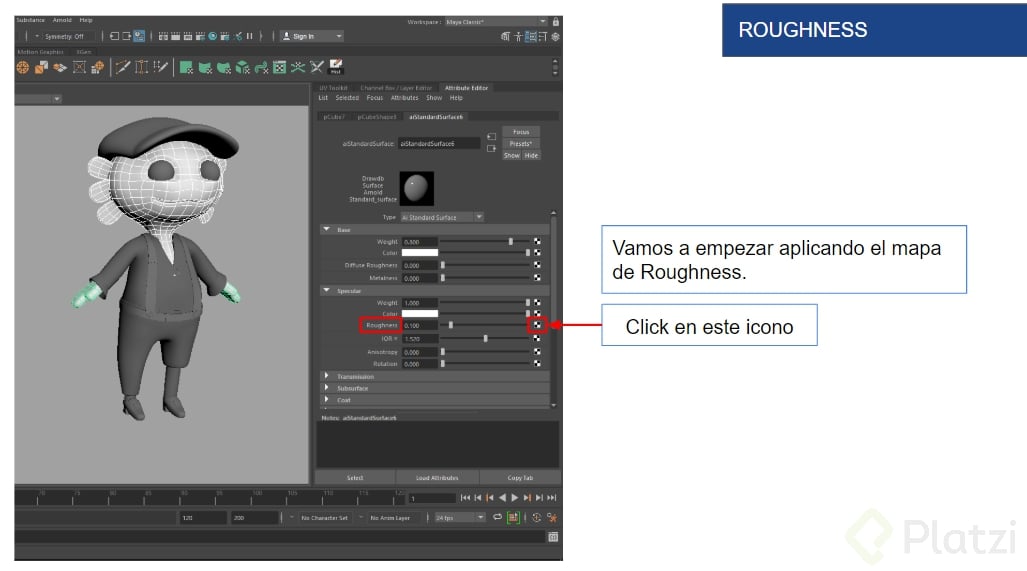This screenshot has width=1027, height=571.
Task: Click the Select button
Action: pyautogui.click(x=355, y=478)
